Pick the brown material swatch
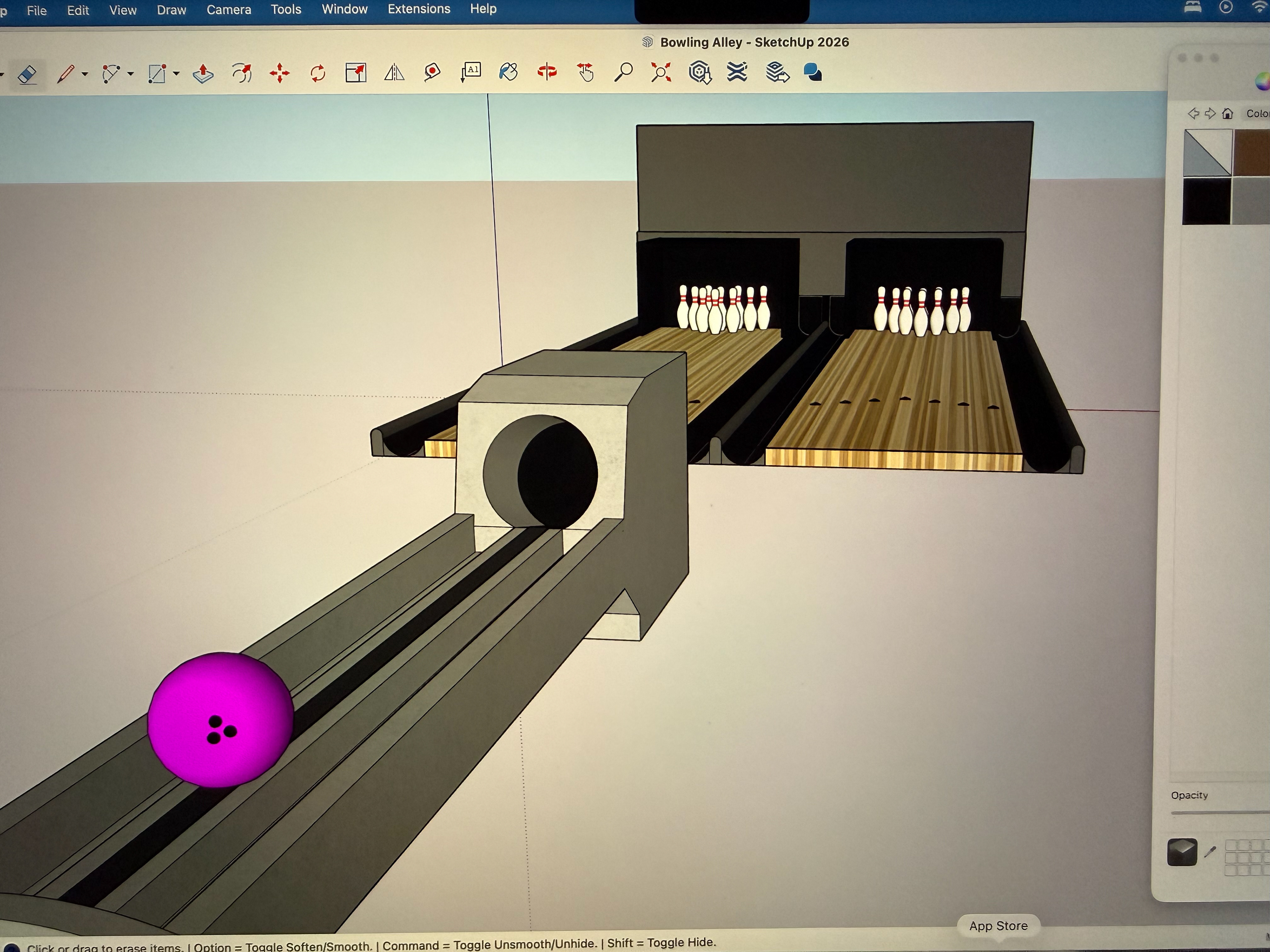 pos(1251,152)
